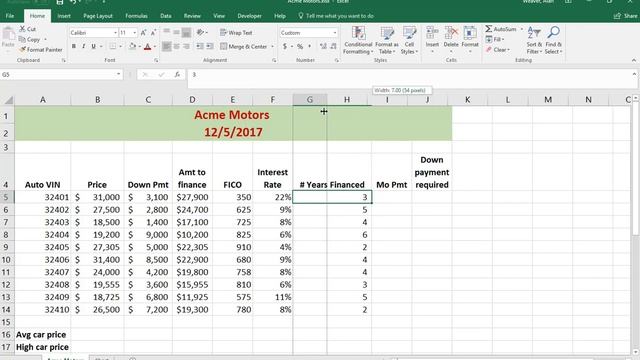Select row 9 header
640x360 pixels.
[7, 247]
